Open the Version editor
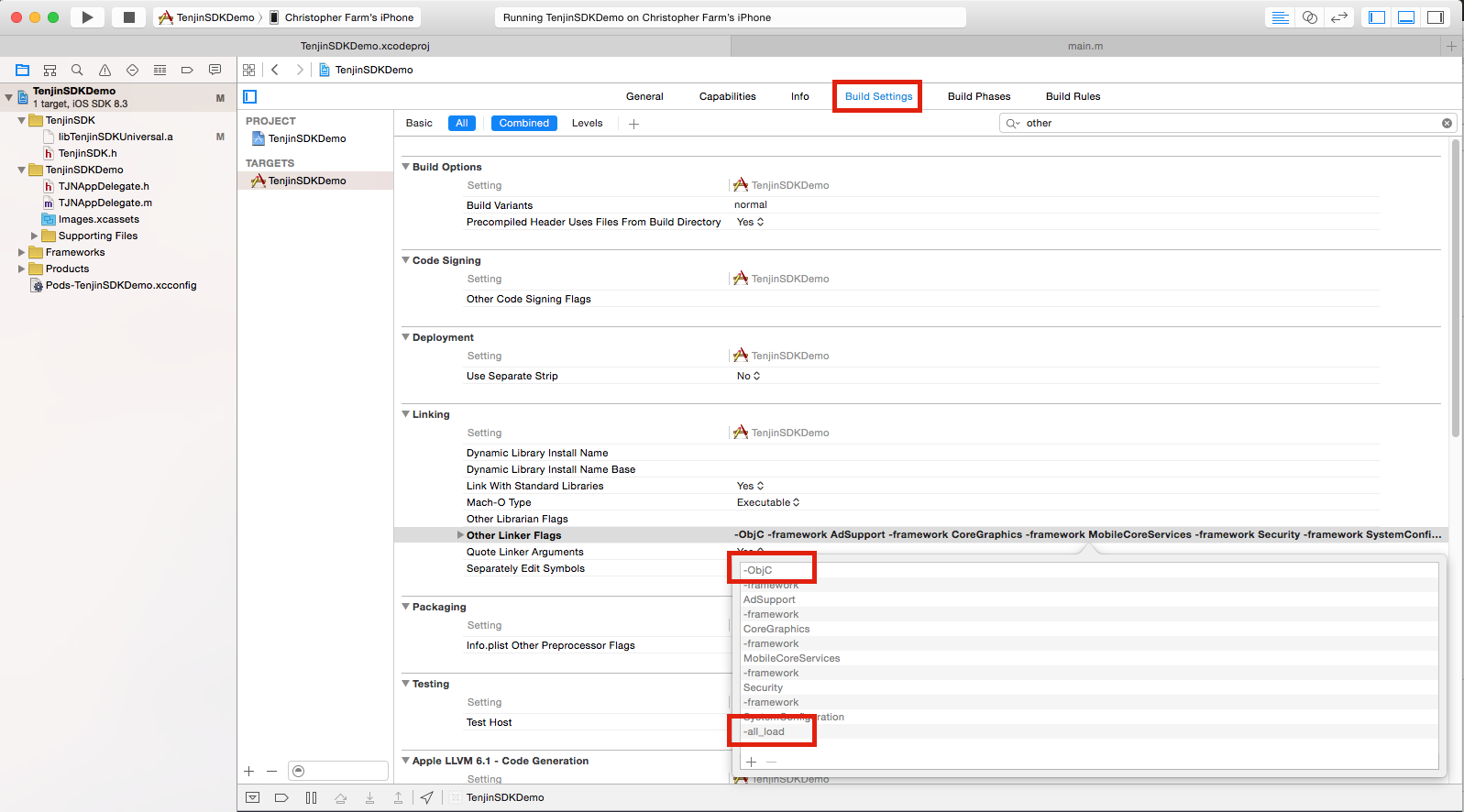This screenshot has height=812, width=1464. pos(1339,17)
